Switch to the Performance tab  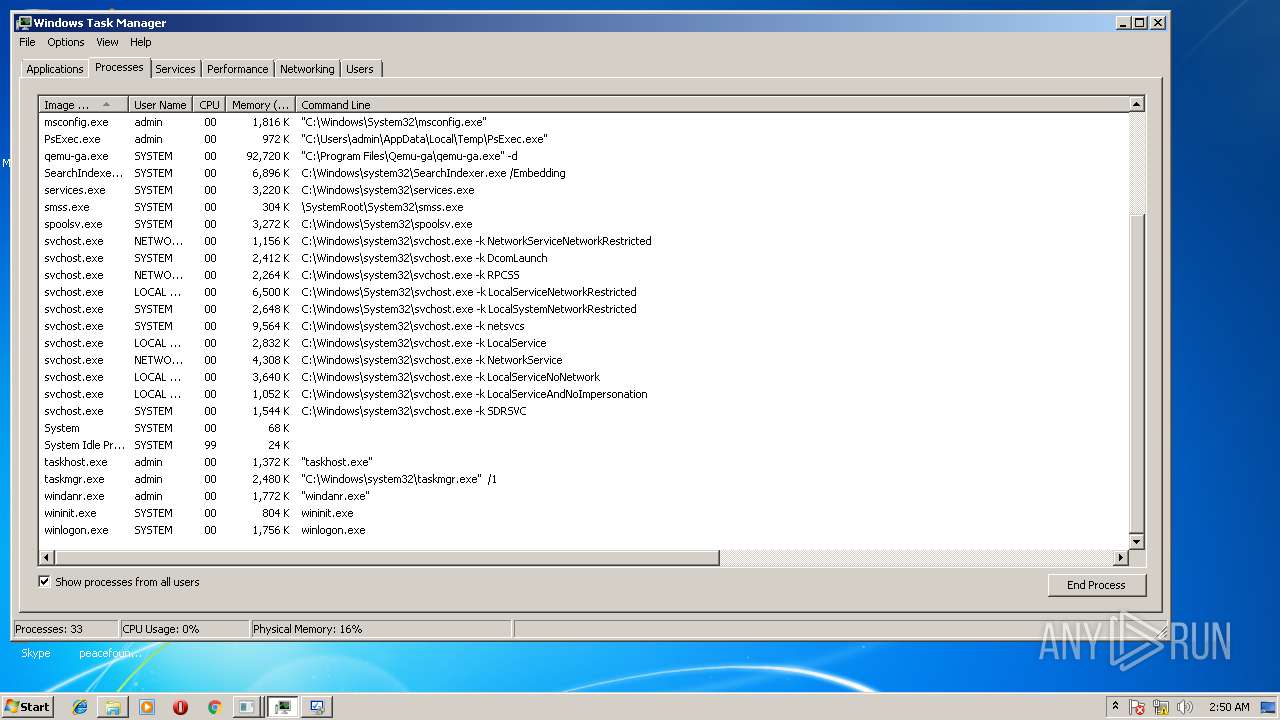[x=237, y=69]
